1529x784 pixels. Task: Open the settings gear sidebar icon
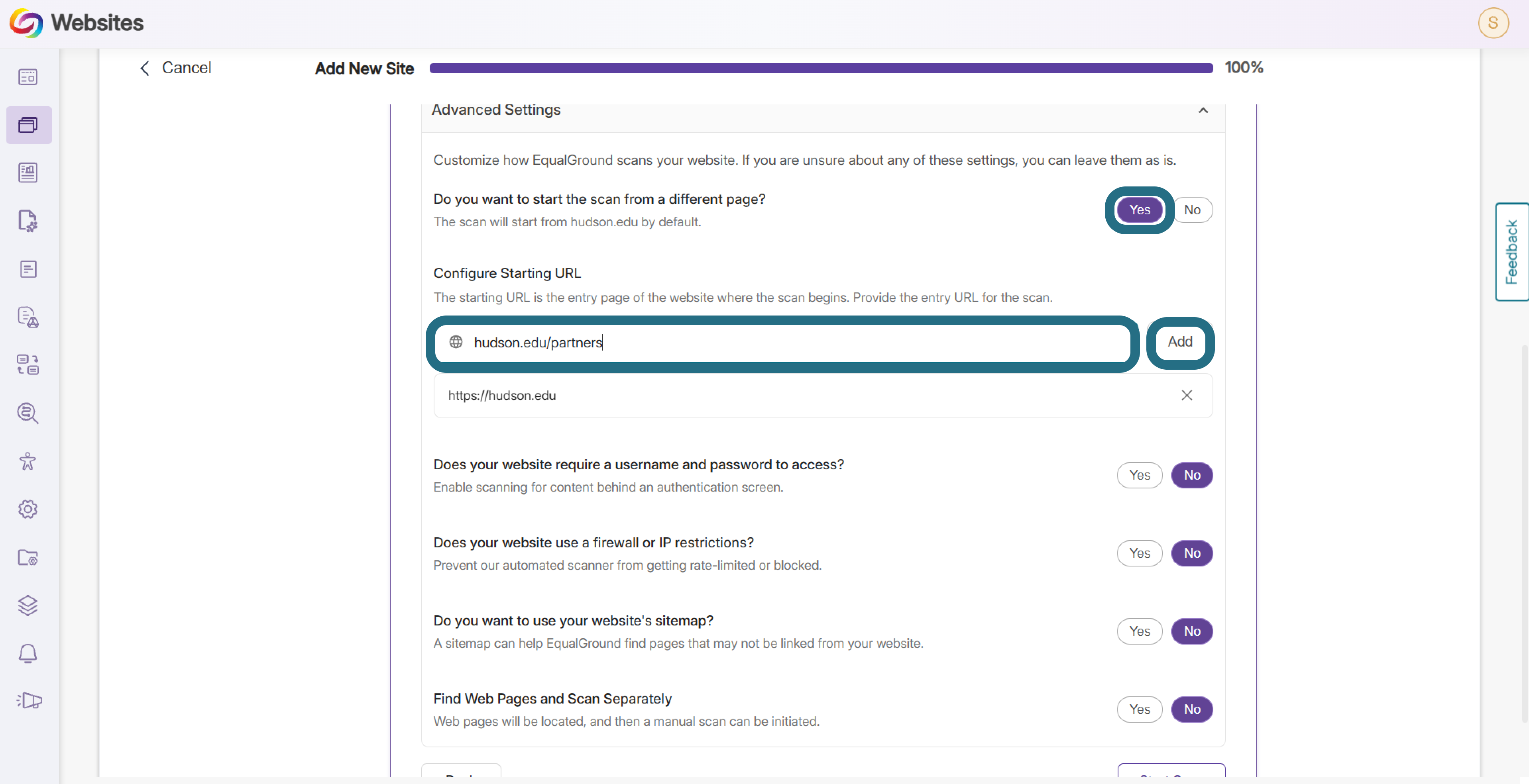click(x=28, y=510)
